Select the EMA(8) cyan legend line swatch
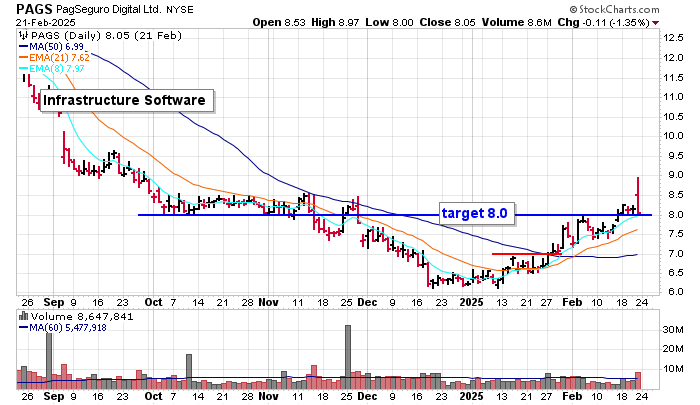The width and height of the screenshot is (700, 405). 23,68
